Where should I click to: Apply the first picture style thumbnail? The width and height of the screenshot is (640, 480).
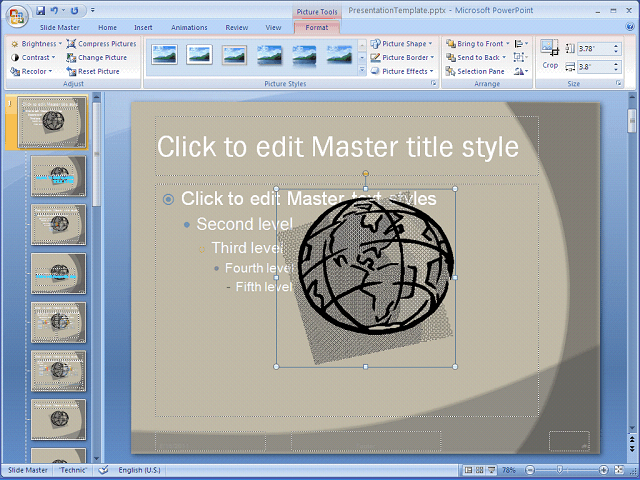click(x=164, y=55)
